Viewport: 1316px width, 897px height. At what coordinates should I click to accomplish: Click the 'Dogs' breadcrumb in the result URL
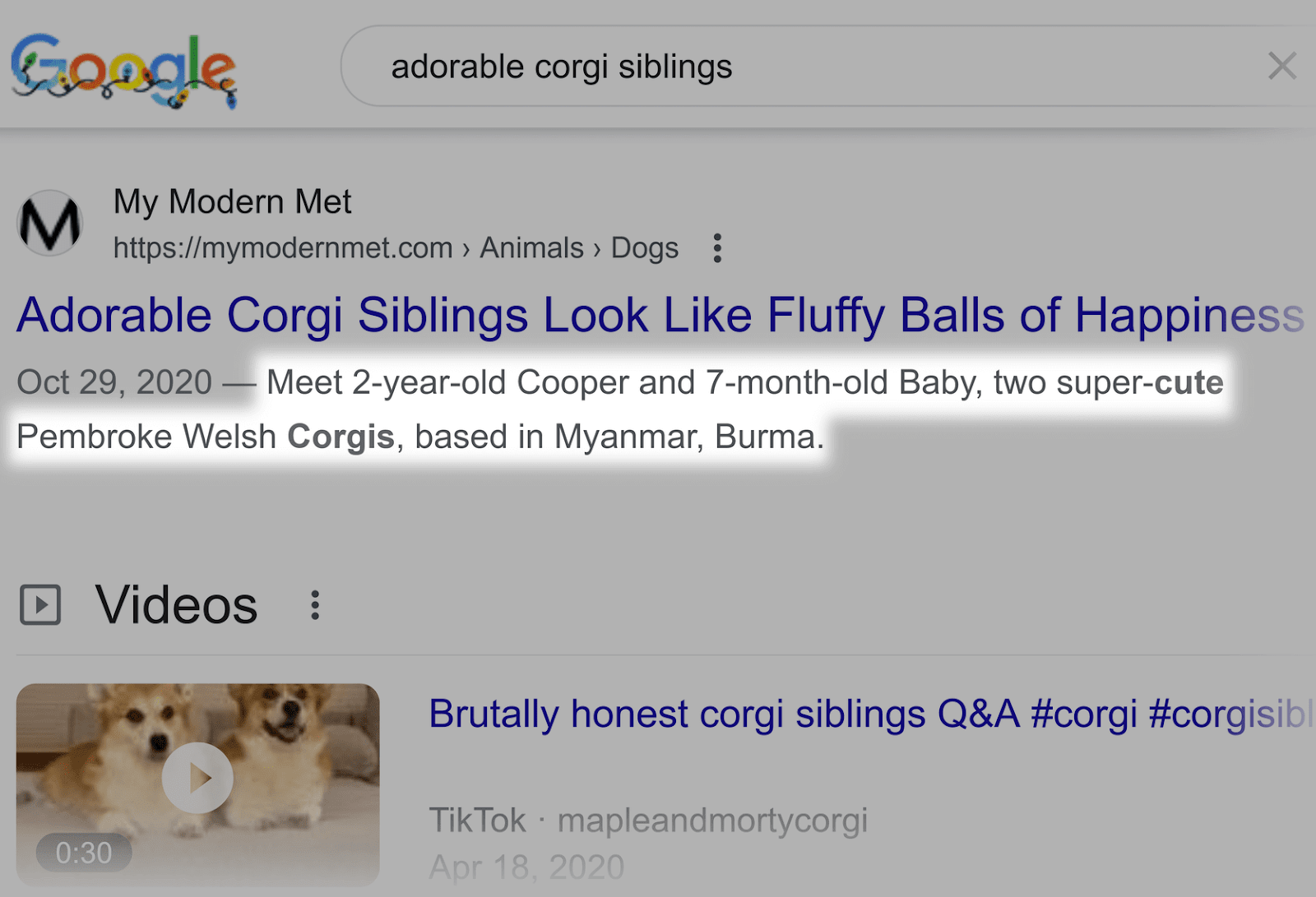click(646, 247)
